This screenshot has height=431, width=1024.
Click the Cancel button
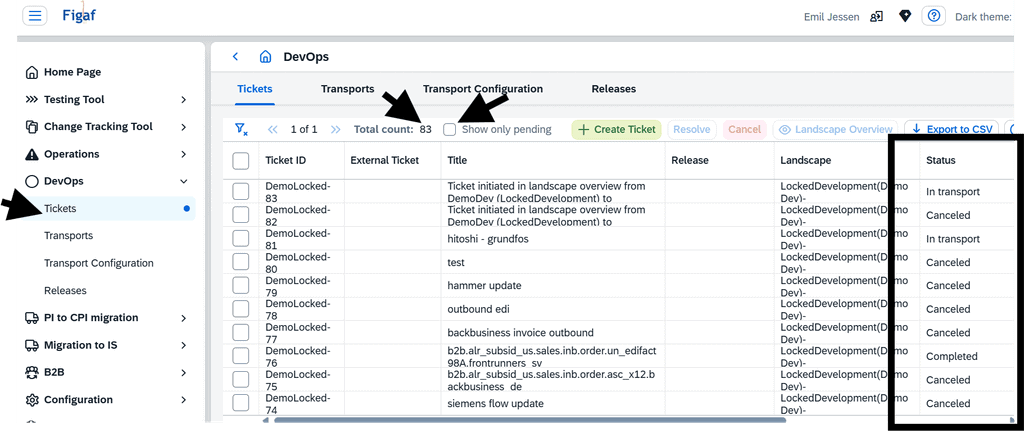pos(744,129)
